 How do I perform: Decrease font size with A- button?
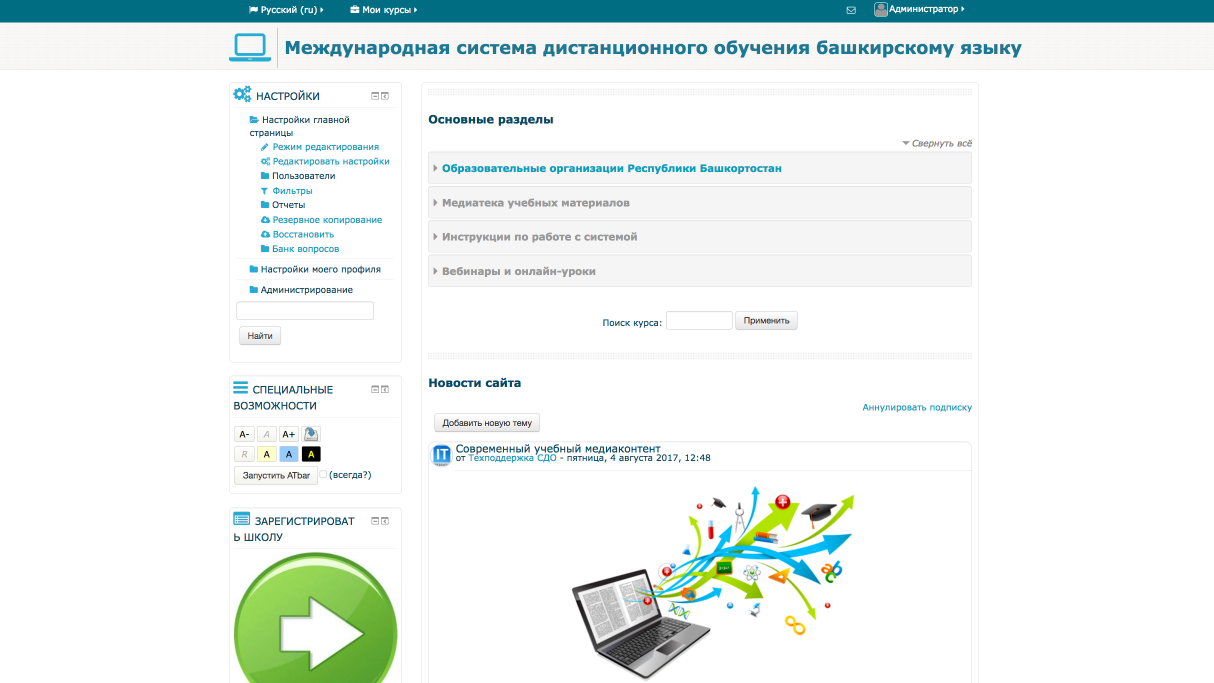[244, 434]
